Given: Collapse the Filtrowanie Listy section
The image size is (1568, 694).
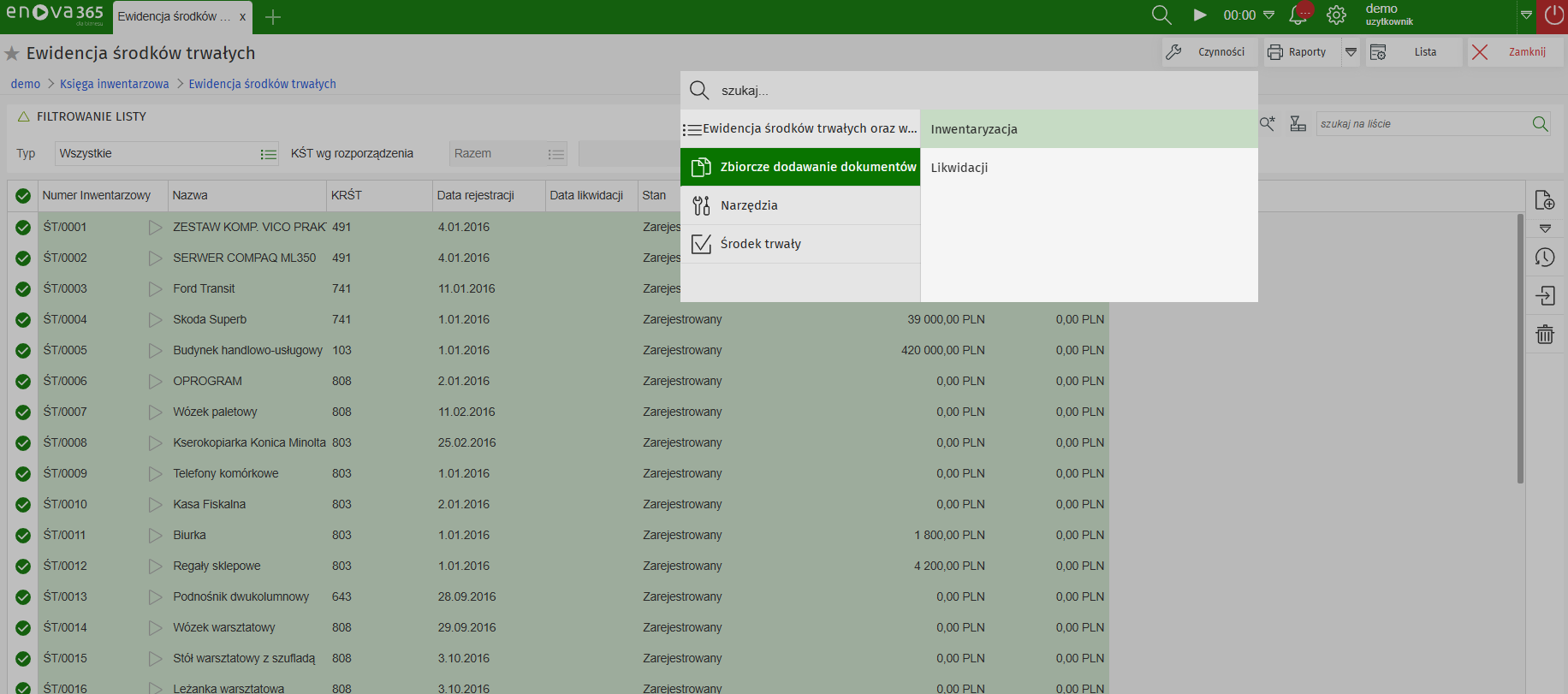Looking at the screenshot, I should tap(24, 116).
